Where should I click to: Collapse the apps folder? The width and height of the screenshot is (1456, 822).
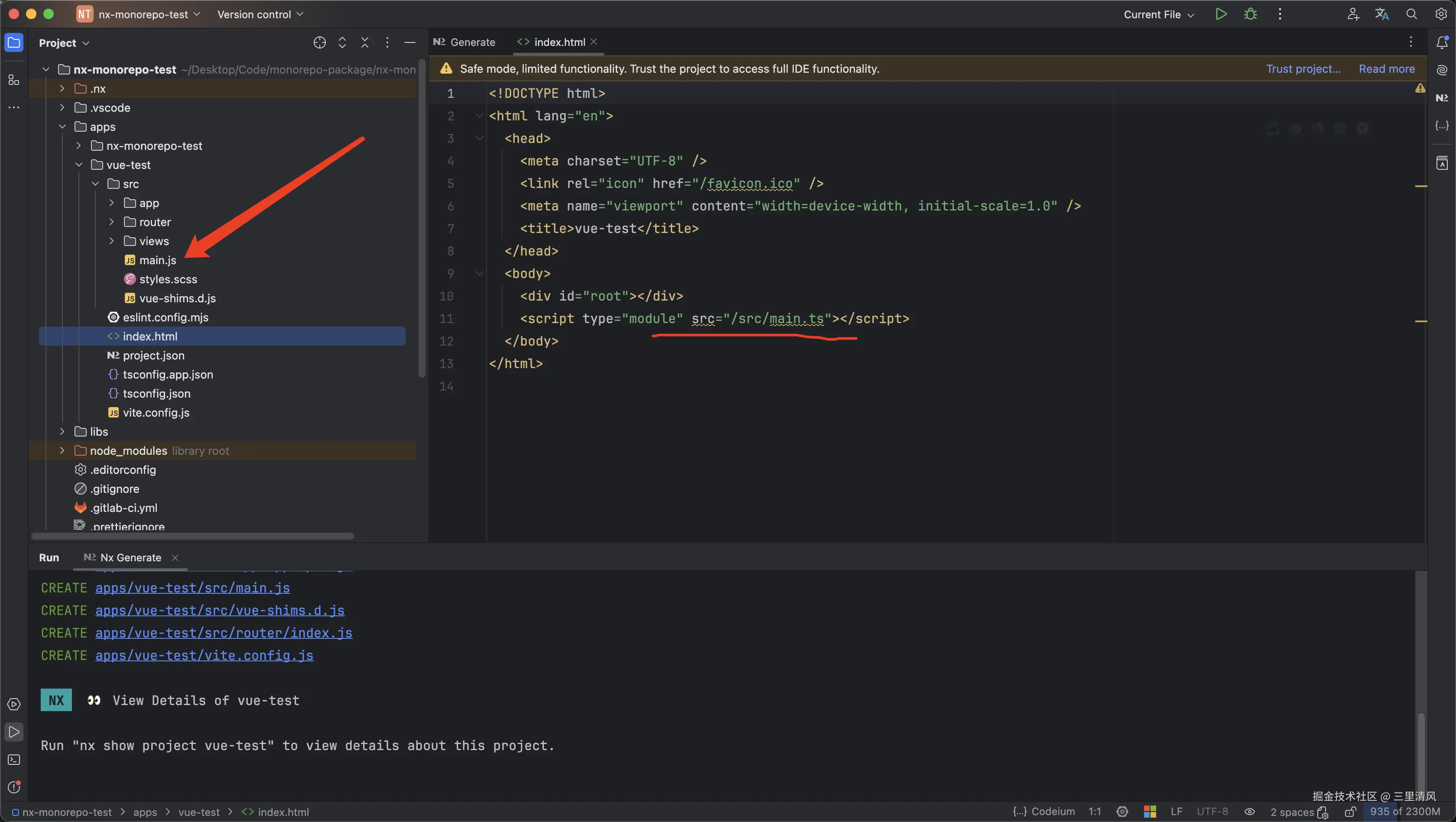point(62,126)
